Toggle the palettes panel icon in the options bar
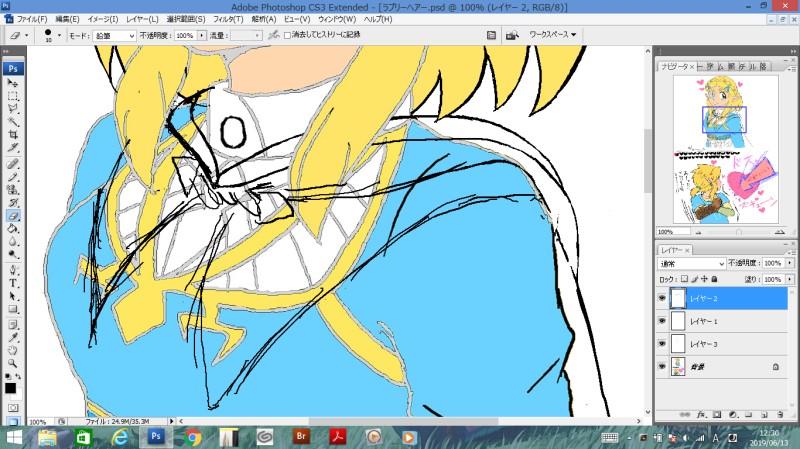Image resolution: width=800 pixels, height=449 pixels. click(491, 35)
